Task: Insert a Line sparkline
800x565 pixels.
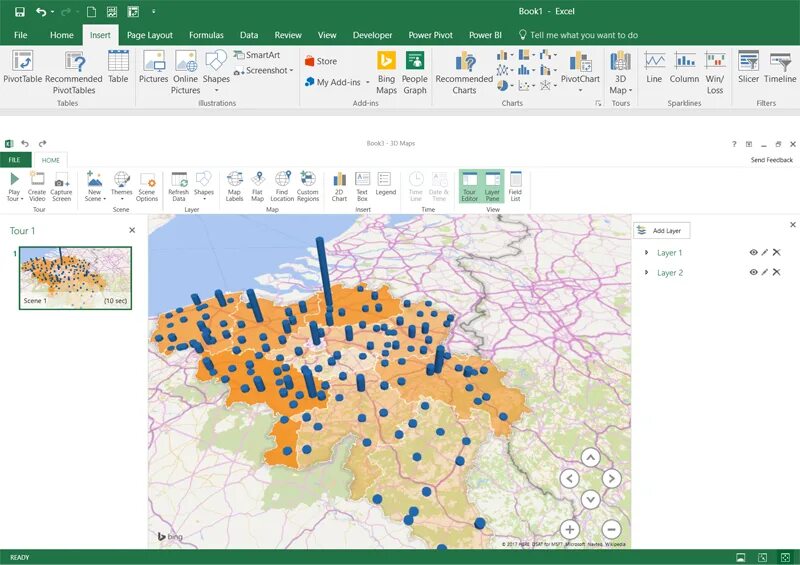Action: [x=654, y=67]
